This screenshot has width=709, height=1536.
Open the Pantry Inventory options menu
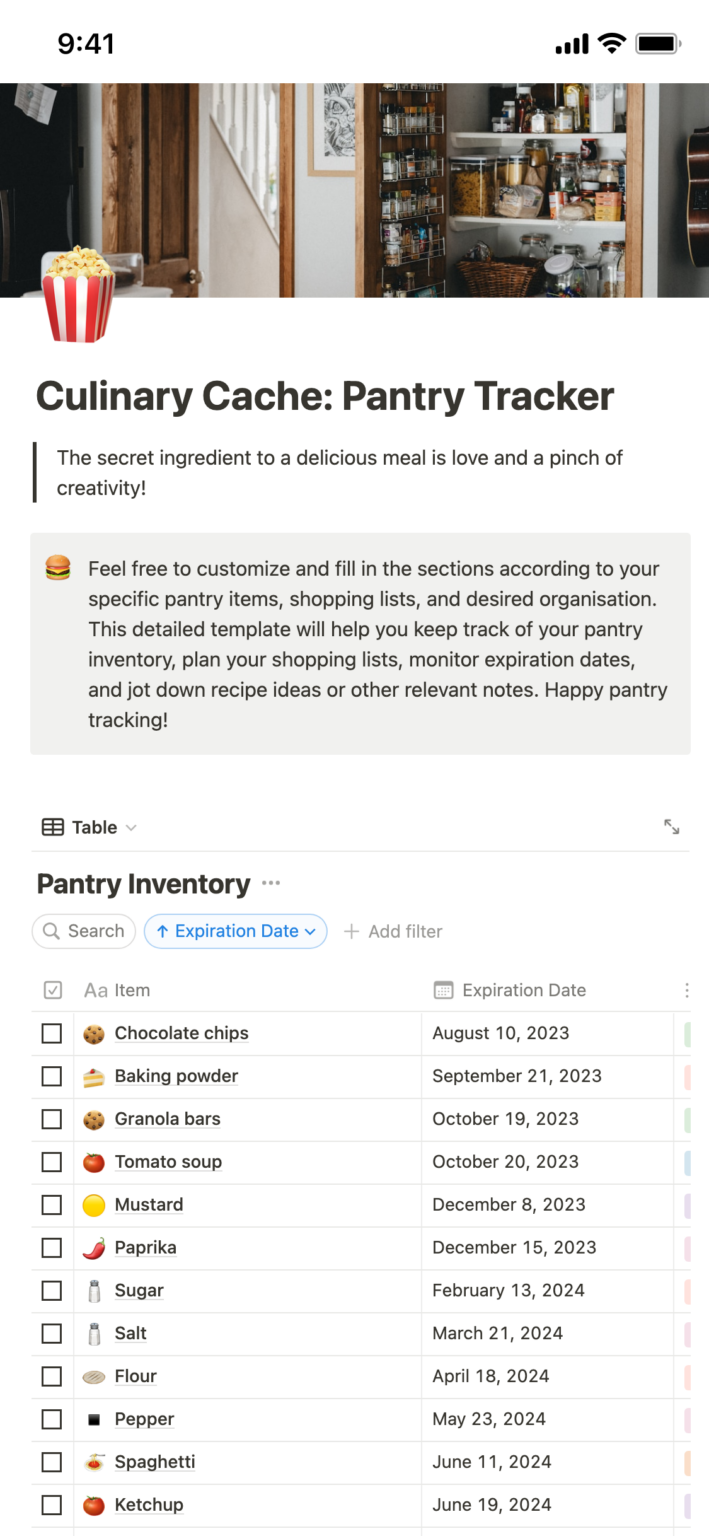click(x=269, y=884)
